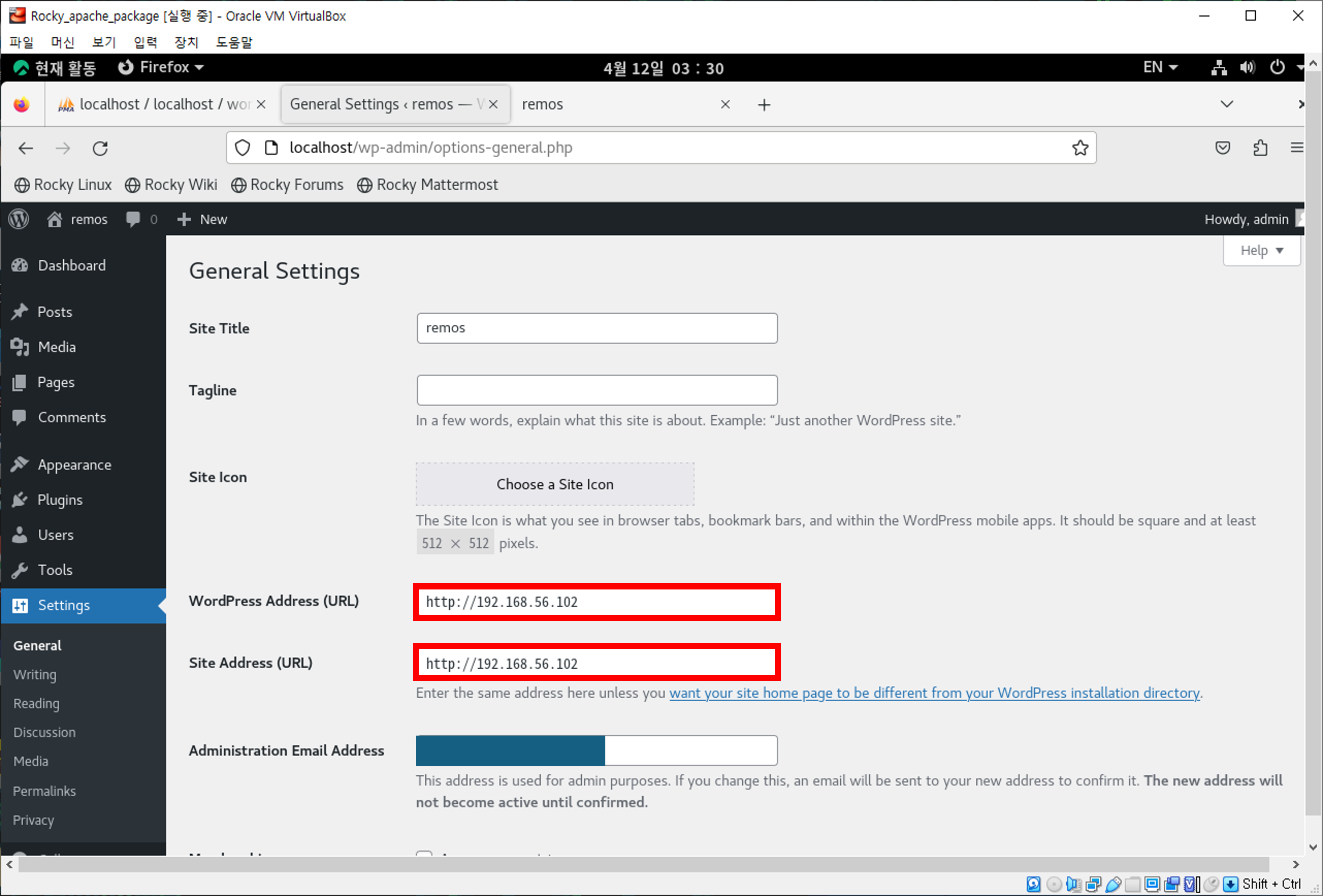Click the Firefox reload page icon

[100, 148]
